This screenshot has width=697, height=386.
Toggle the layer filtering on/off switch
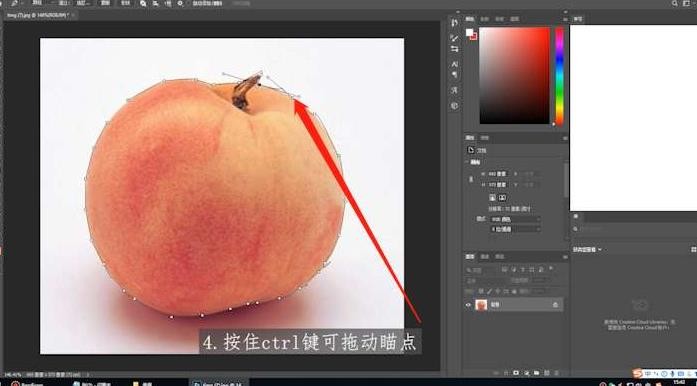coord(551,269)
